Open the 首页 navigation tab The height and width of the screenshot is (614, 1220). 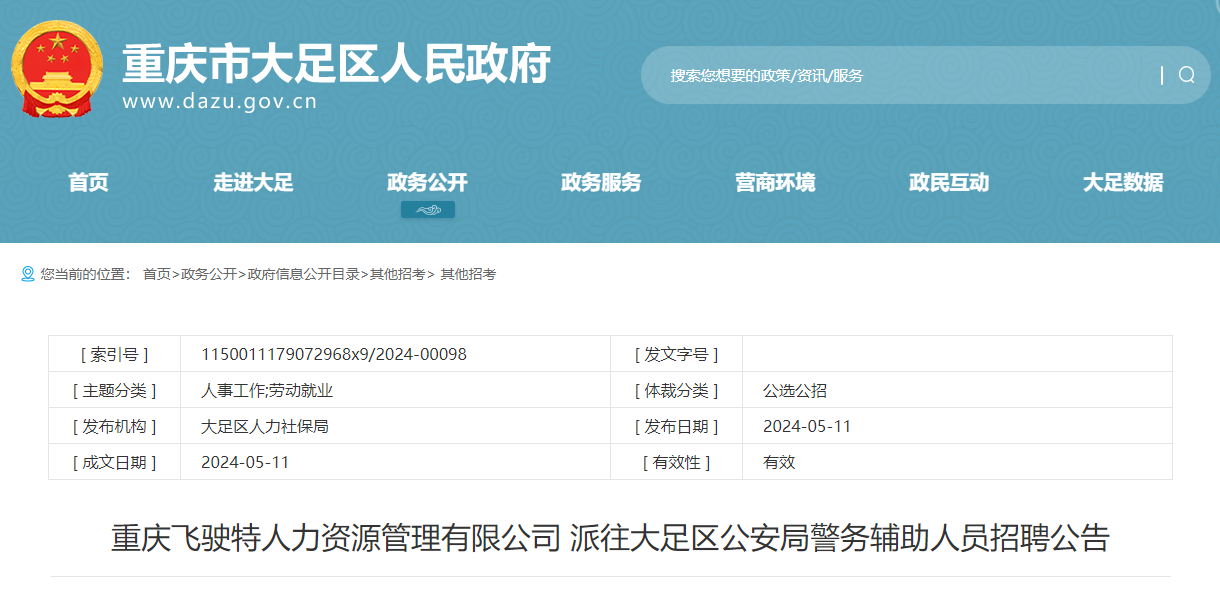coord(88,182)
